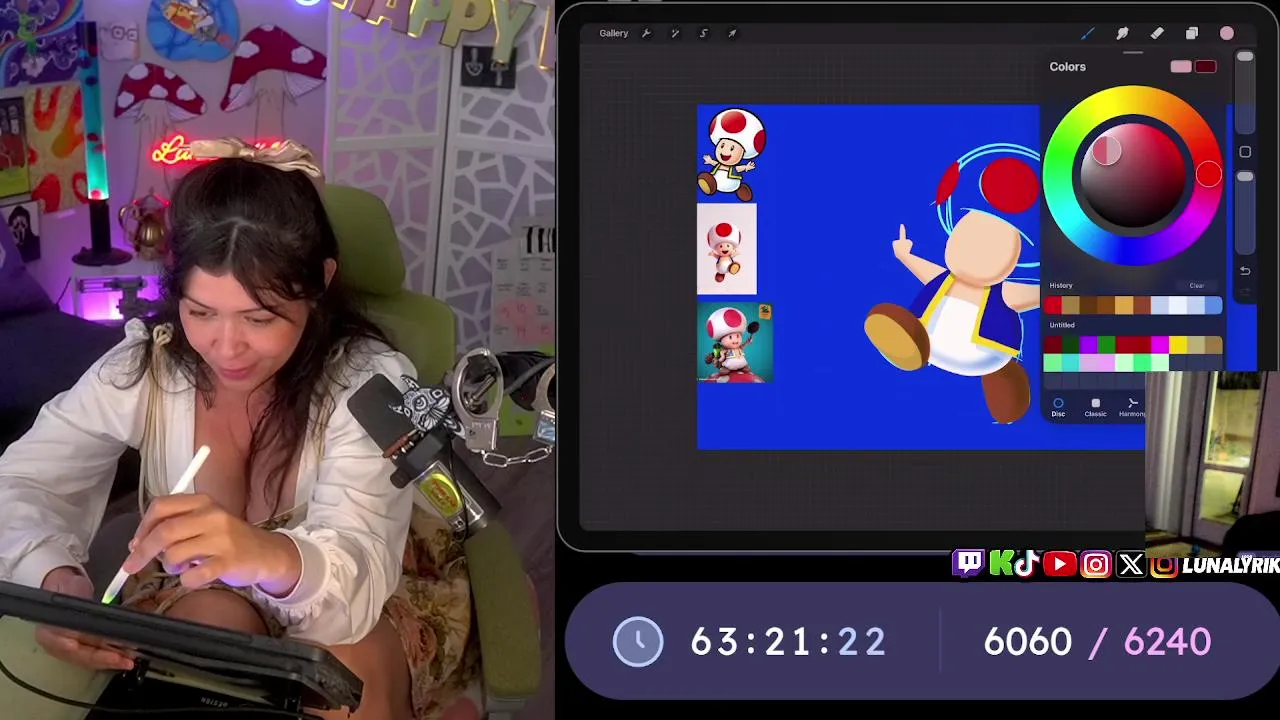Click the clock icon in the timer bar

[638, 641]
